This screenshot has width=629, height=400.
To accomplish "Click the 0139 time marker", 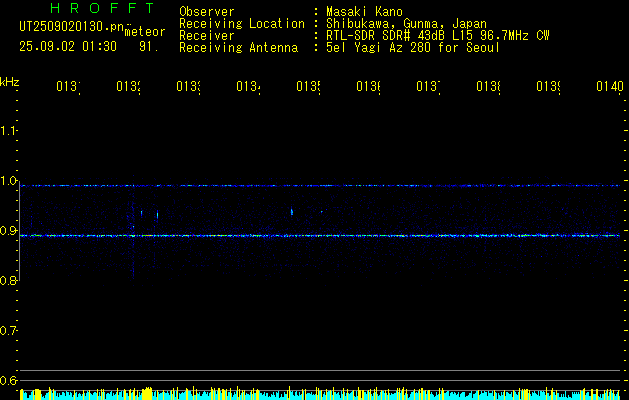I will point(548,86).
